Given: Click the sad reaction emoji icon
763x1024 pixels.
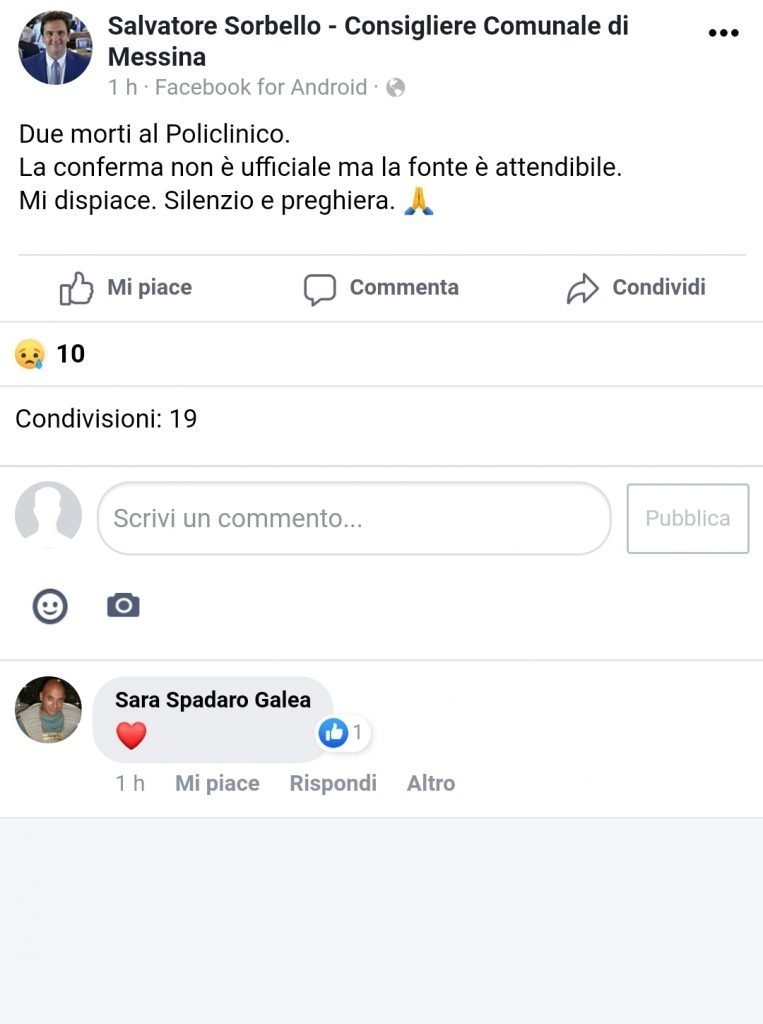Looking at the screenshot, I should click(30, 354).
